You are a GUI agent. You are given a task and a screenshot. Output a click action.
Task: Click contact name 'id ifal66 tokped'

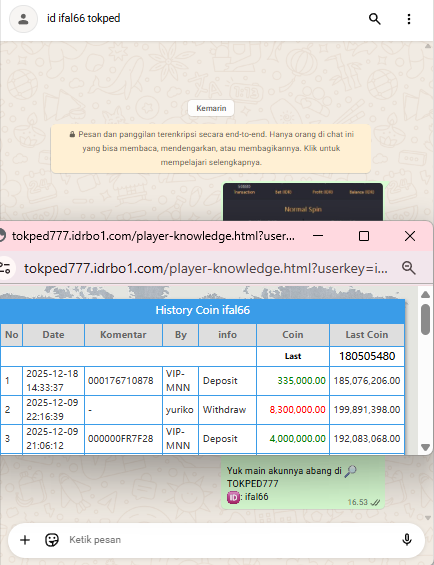point(84,18)
